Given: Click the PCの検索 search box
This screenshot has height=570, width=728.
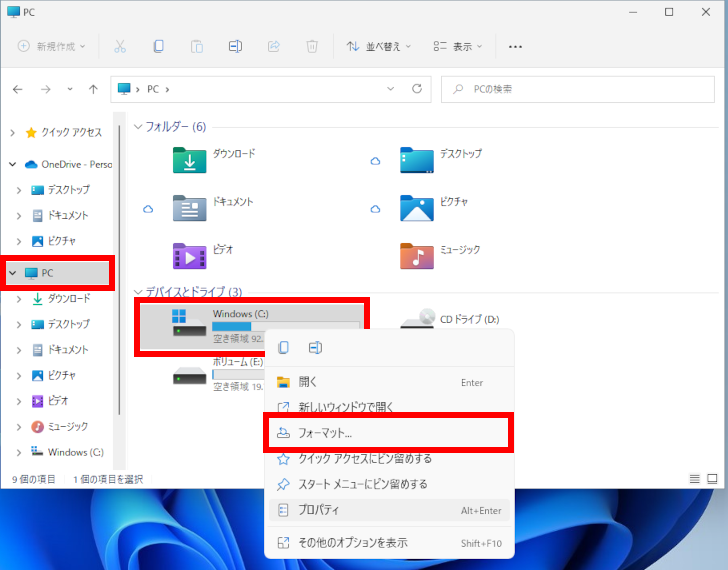Looking at the screenshot, I should pyautogui.click(x=578, y=89).
